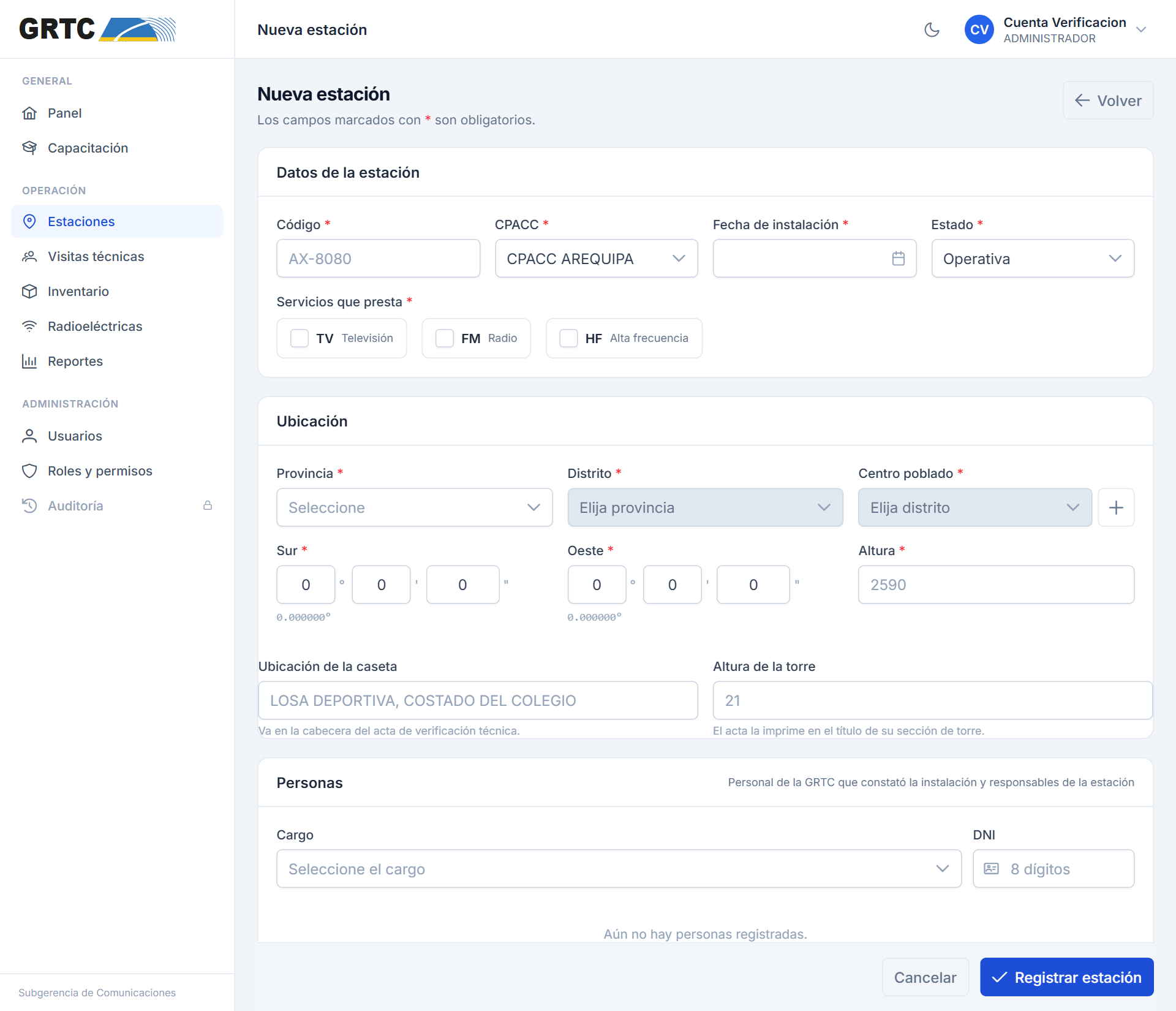
Task: Go to Estaciones in the sidebar
Action: [x=117, y=221]
